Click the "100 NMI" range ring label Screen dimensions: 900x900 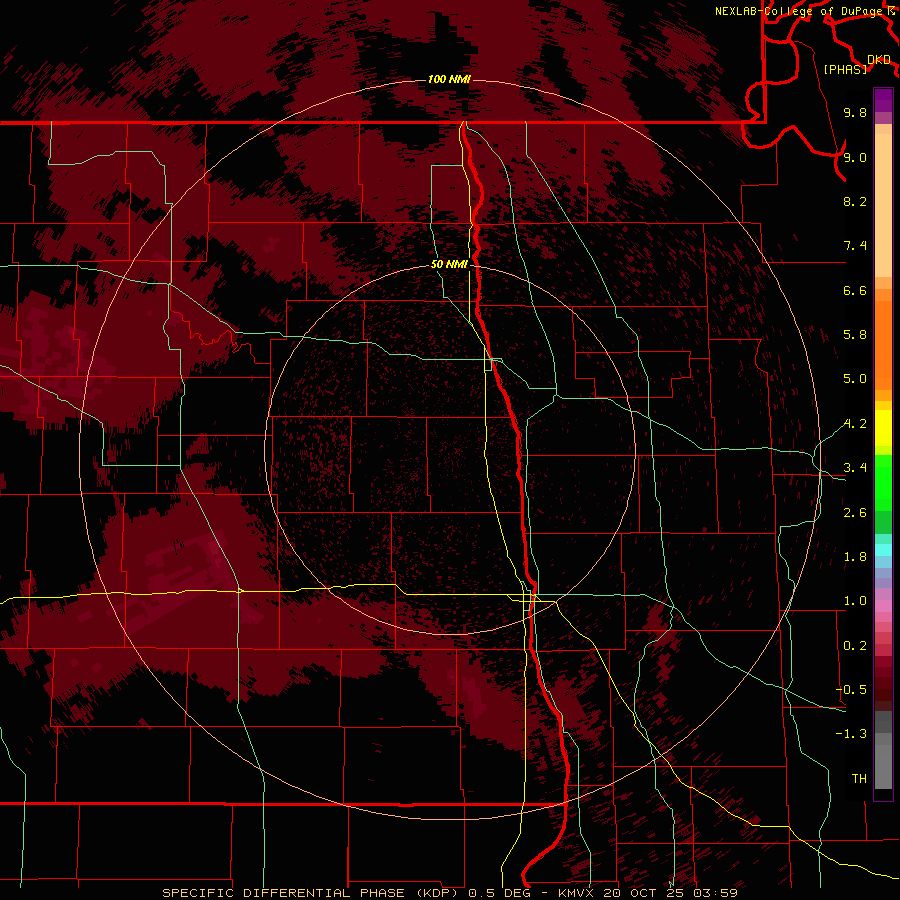pos(449,79)
